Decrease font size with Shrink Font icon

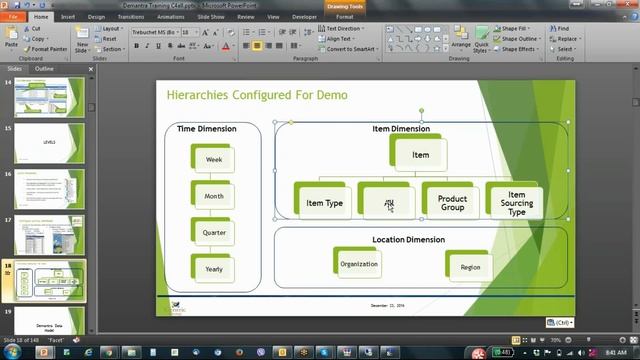click(x=216, y=32)
